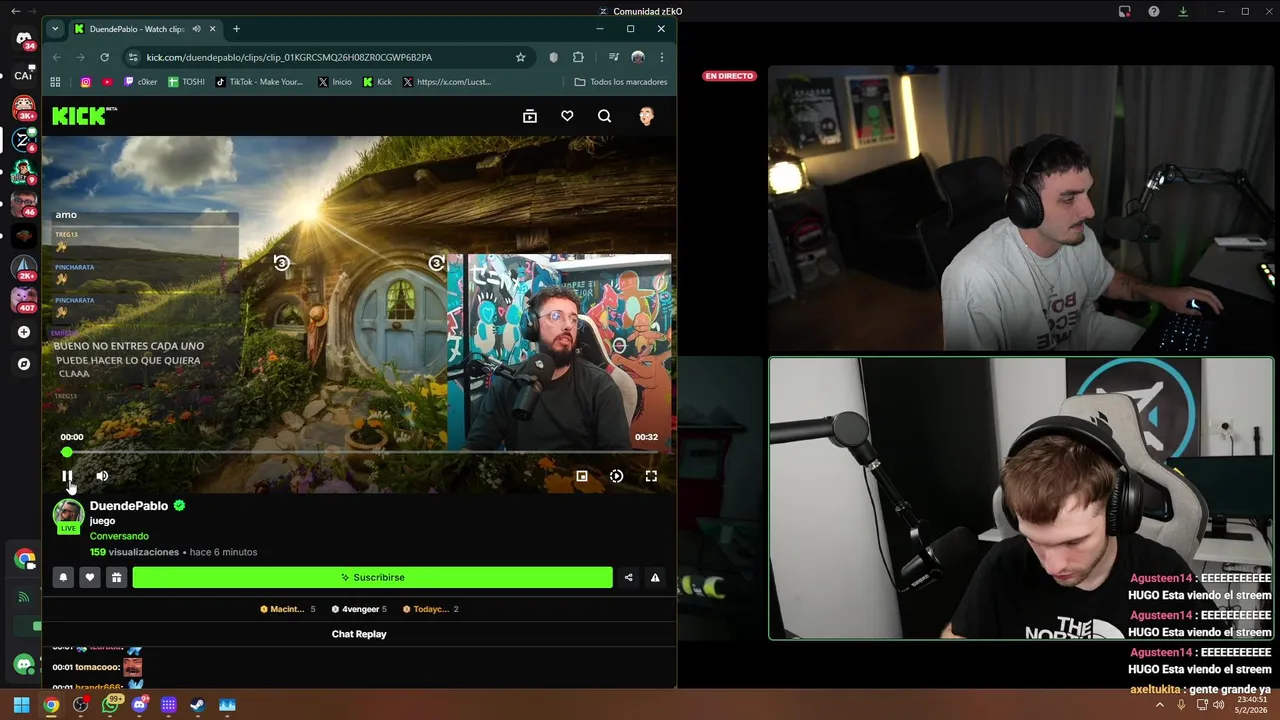Open the Todos los marcadores folder

pyautogui.click(x=621, y=82)
